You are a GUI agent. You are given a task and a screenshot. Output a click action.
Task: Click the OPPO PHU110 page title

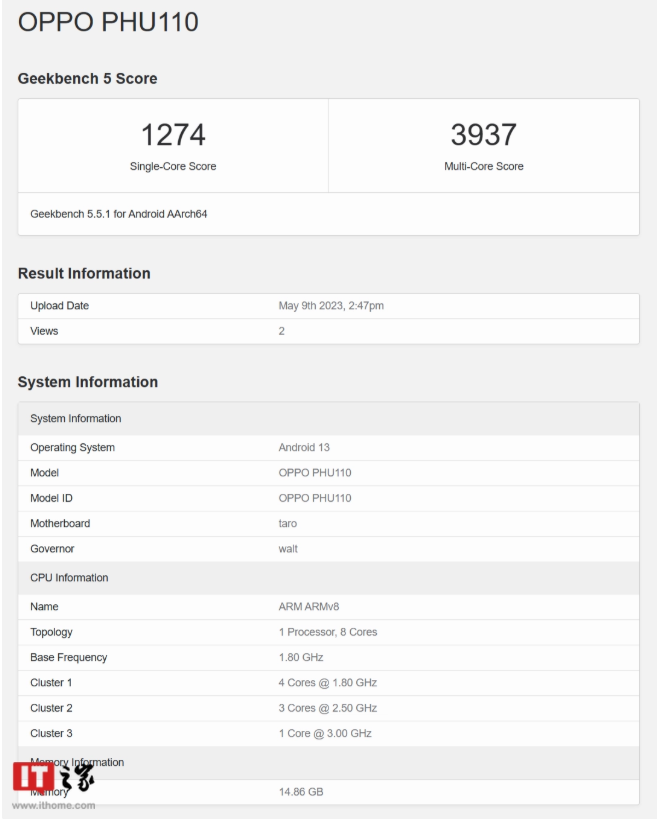tap(108, 23)
